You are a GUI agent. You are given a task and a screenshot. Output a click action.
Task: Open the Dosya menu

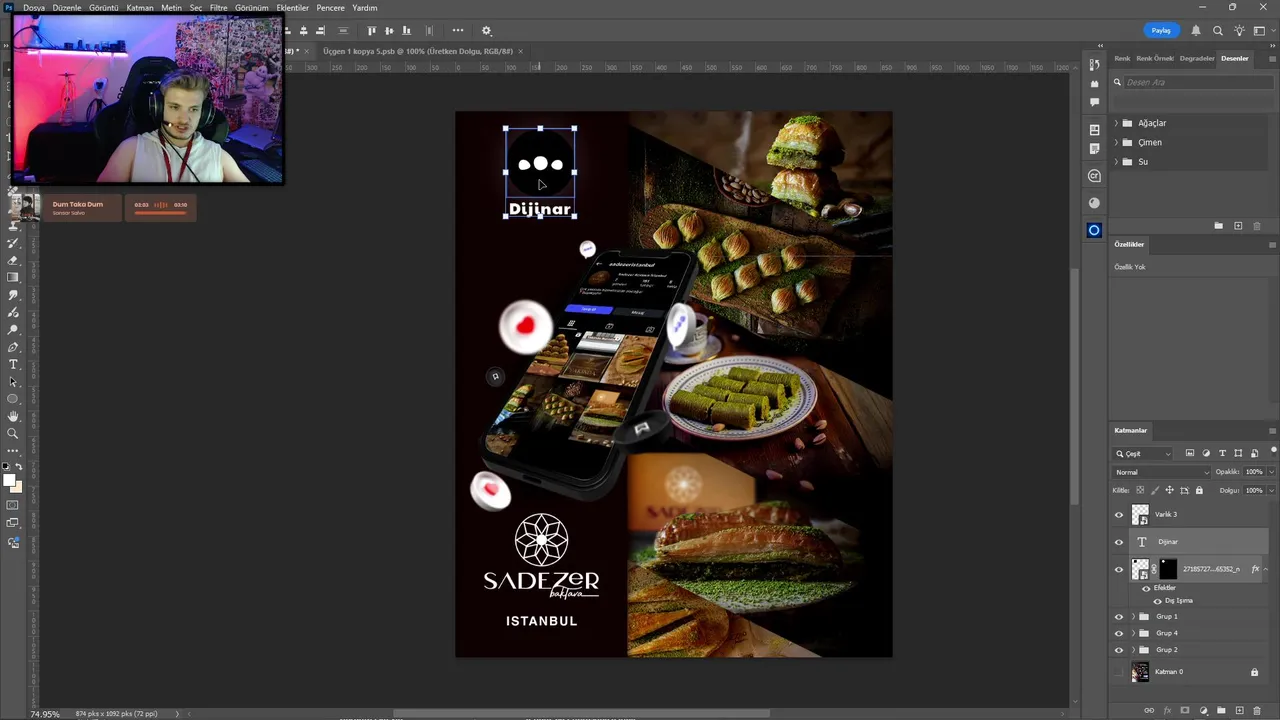point(34,8)
